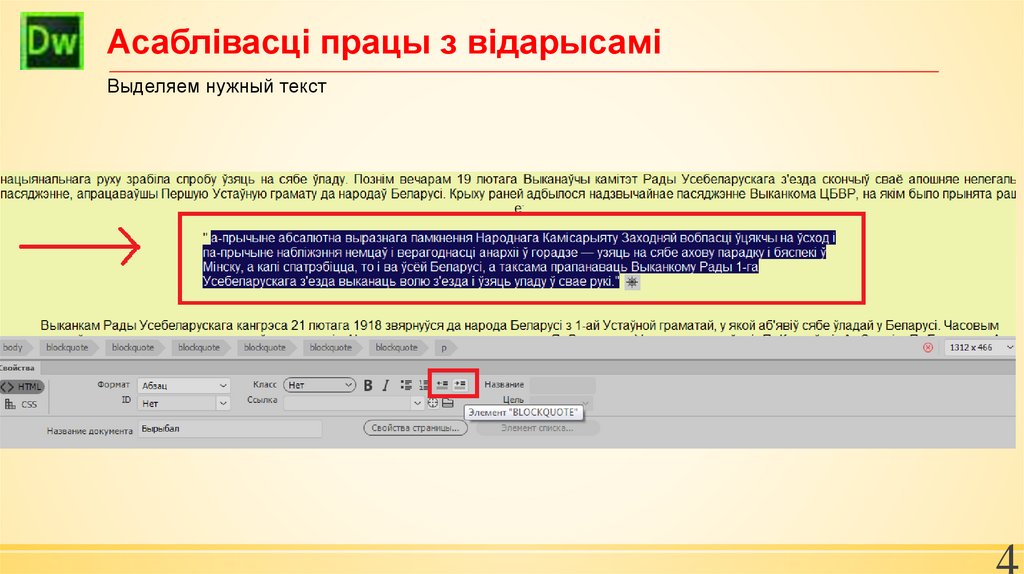Select the Свойства panel tab
1024x574 pixels.
coord(18,368)
